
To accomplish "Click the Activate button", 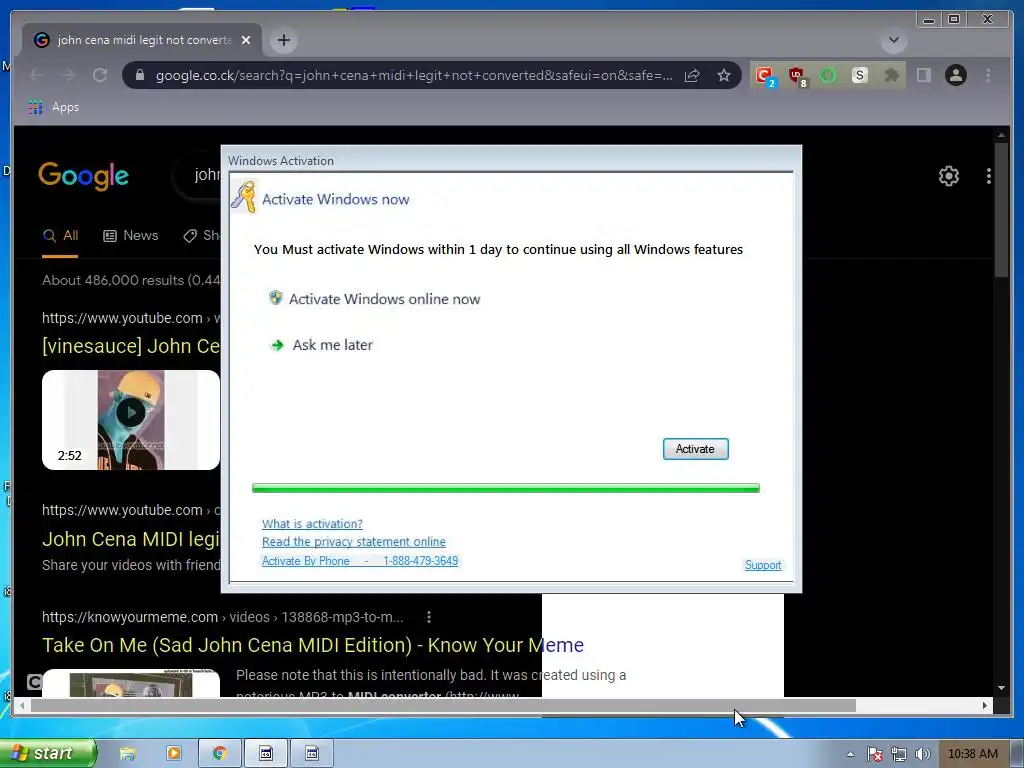I will tap(695, 449).
